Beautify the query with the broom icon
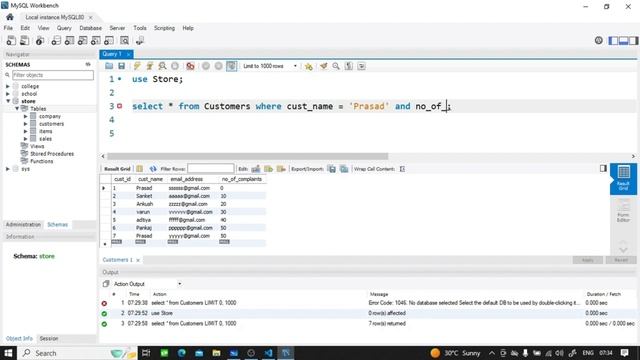This screenshot has width=640, height=360. pyautogui.click(x=324, y=66)
